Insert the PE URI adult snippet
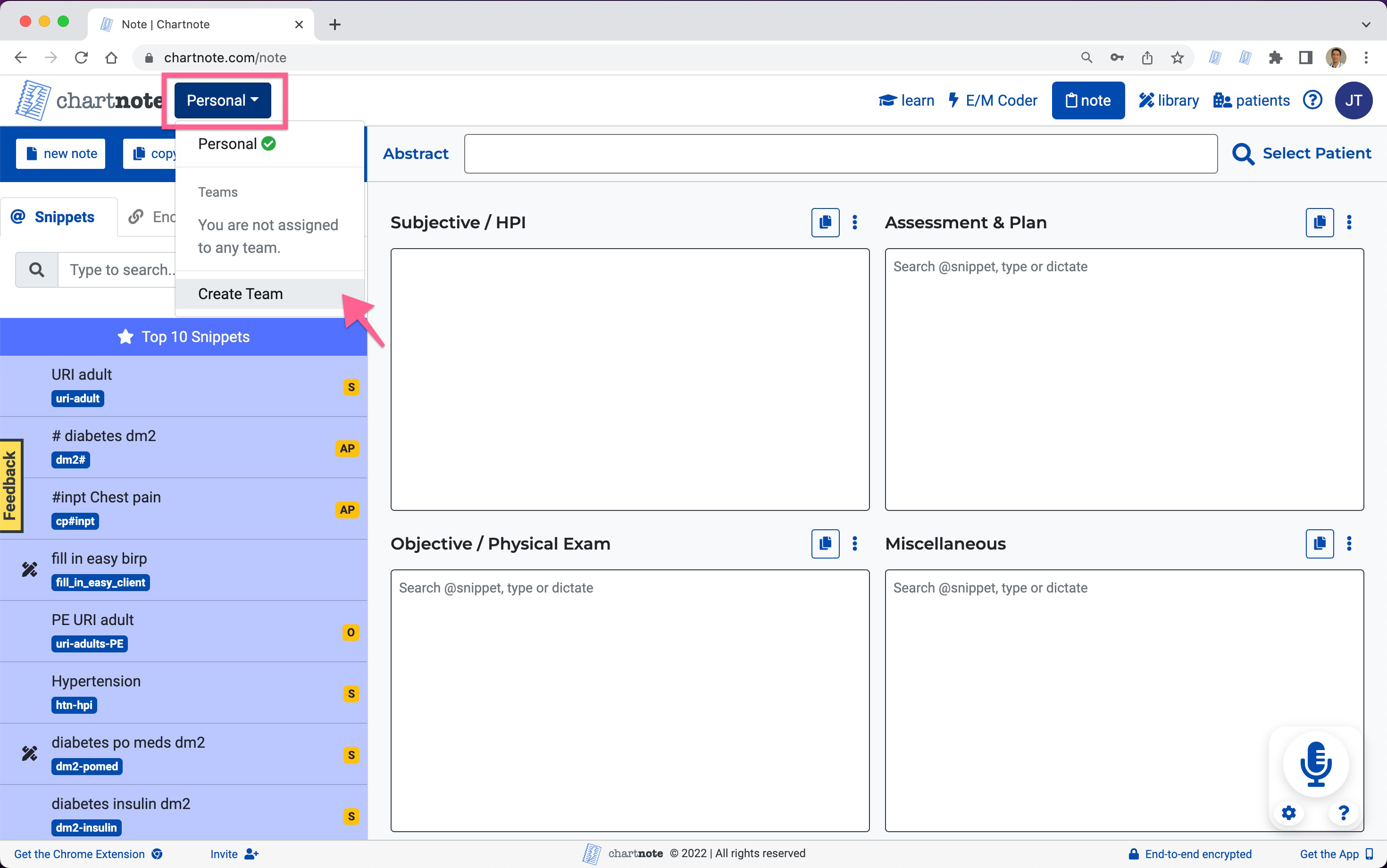The height and width of the screenshot is (868, 1387). (x=184, y=632)
